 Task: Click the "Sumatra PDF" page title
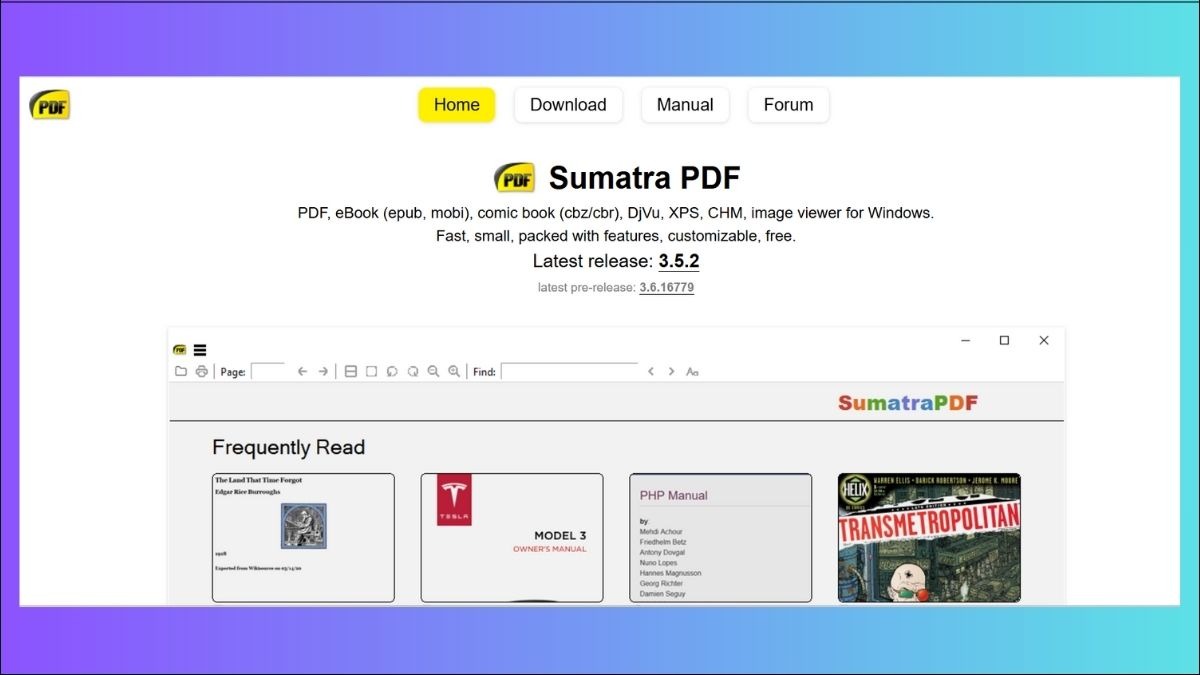[x=644, y=178]
